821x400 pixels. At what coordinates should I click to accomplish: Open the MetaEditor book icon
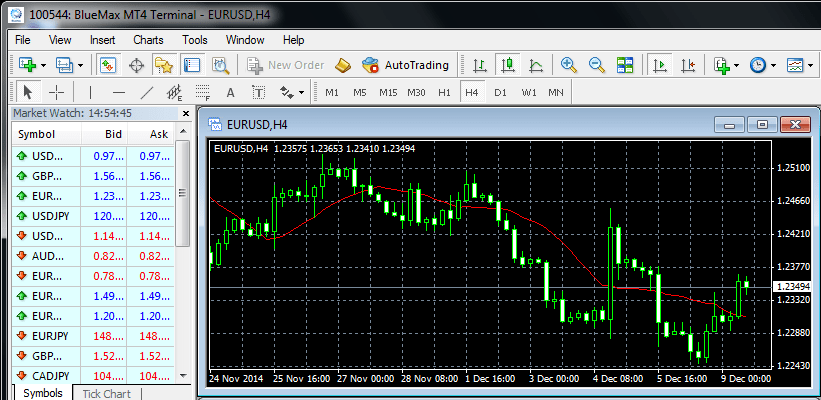[343, 65]
